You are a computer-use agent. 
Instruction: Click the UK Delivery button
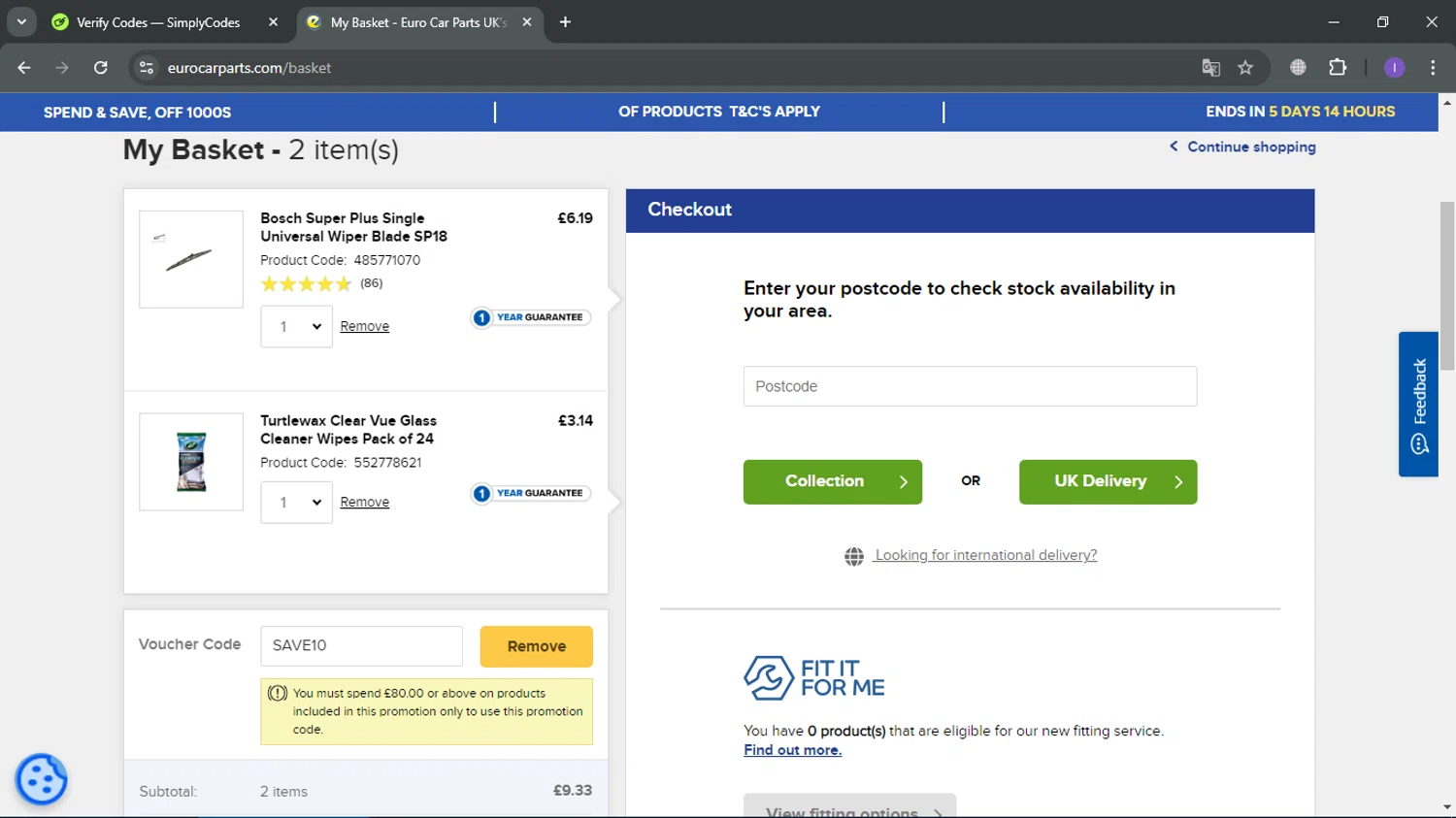click(x=1108, y=482)
